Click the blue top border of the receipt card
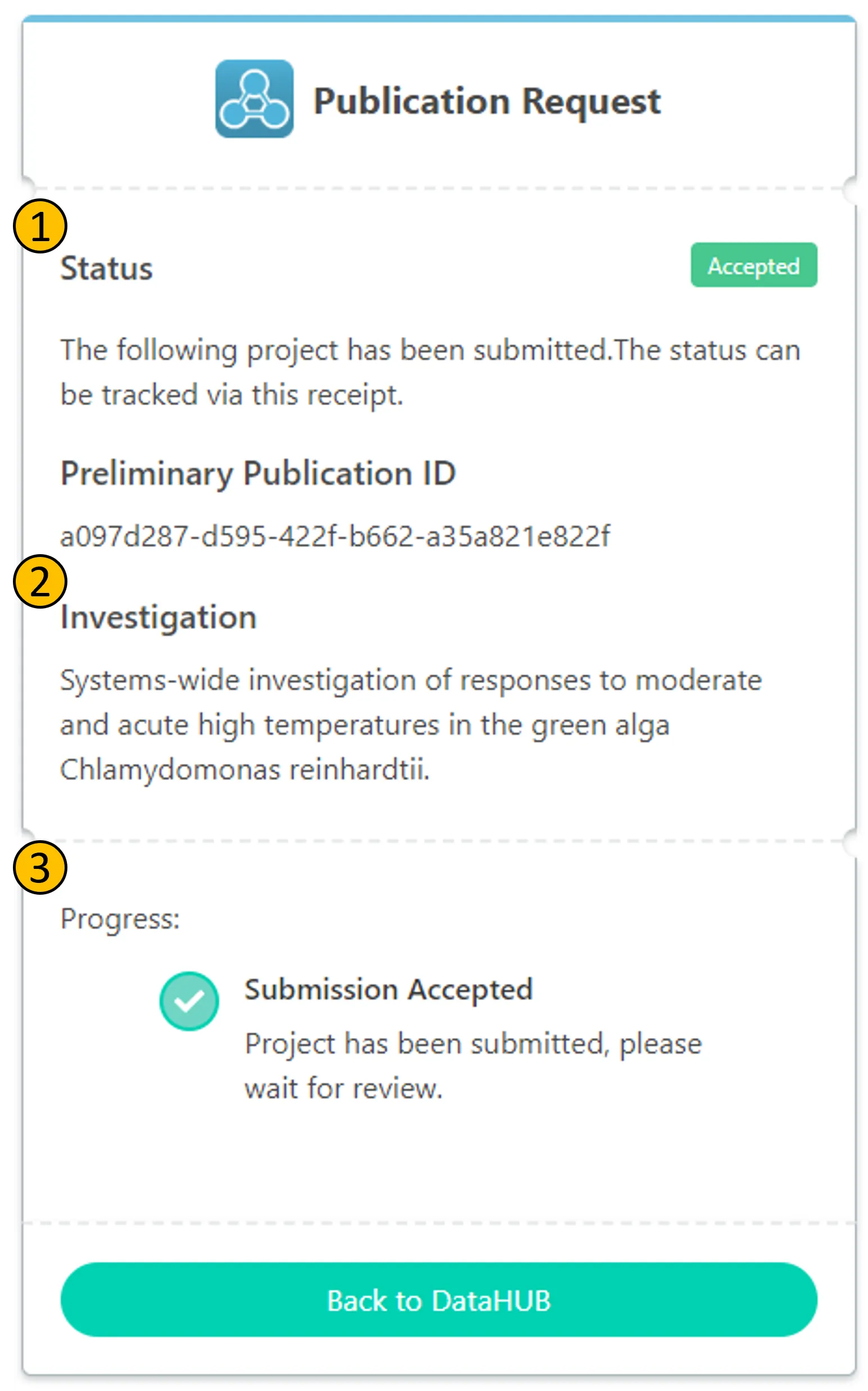Viewport: 868px width, 1391px height. point(439,19)
